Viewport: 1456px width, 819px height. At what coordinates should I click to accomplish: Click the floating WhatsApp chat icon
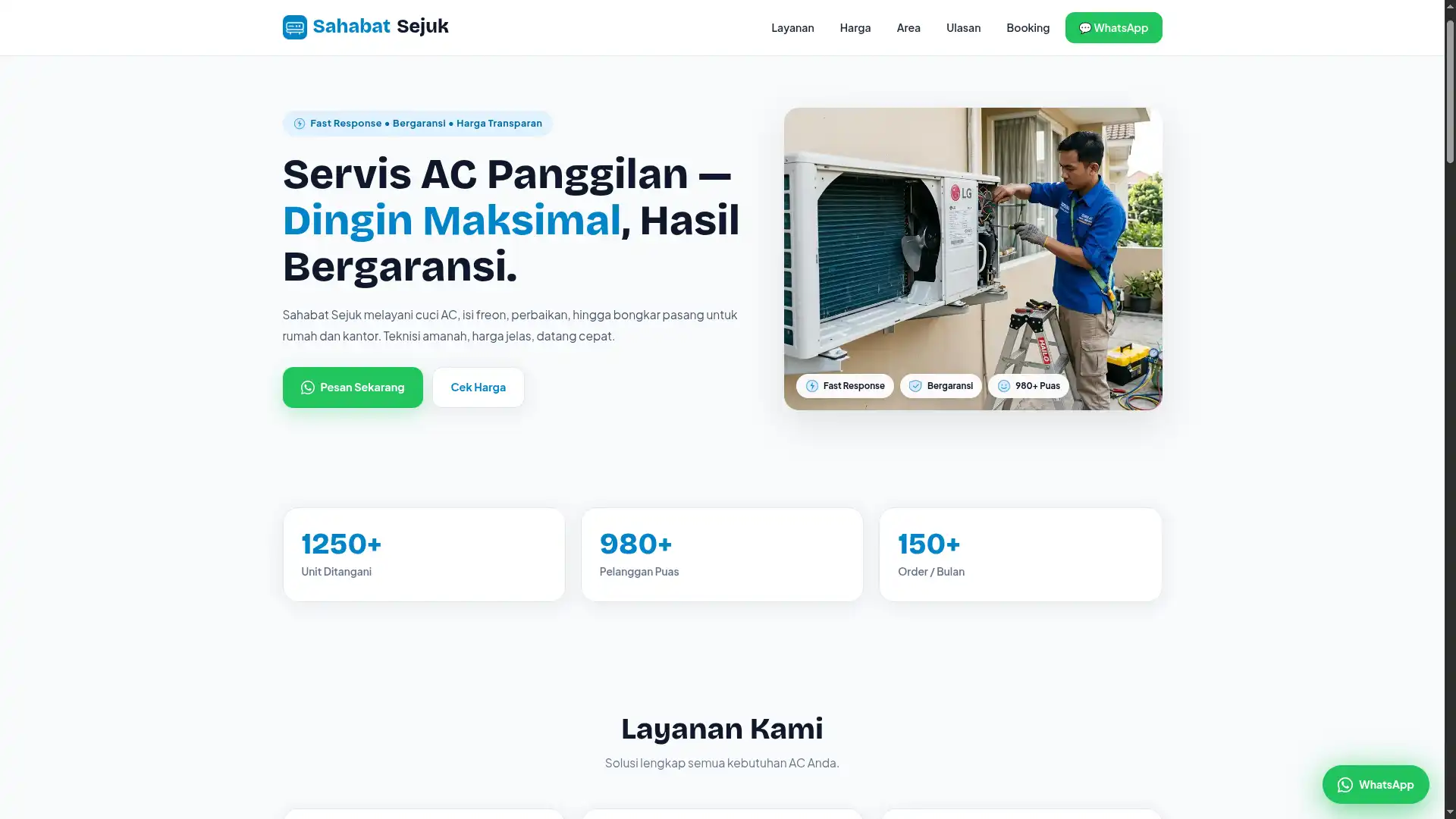click(x=1345, y=785)
